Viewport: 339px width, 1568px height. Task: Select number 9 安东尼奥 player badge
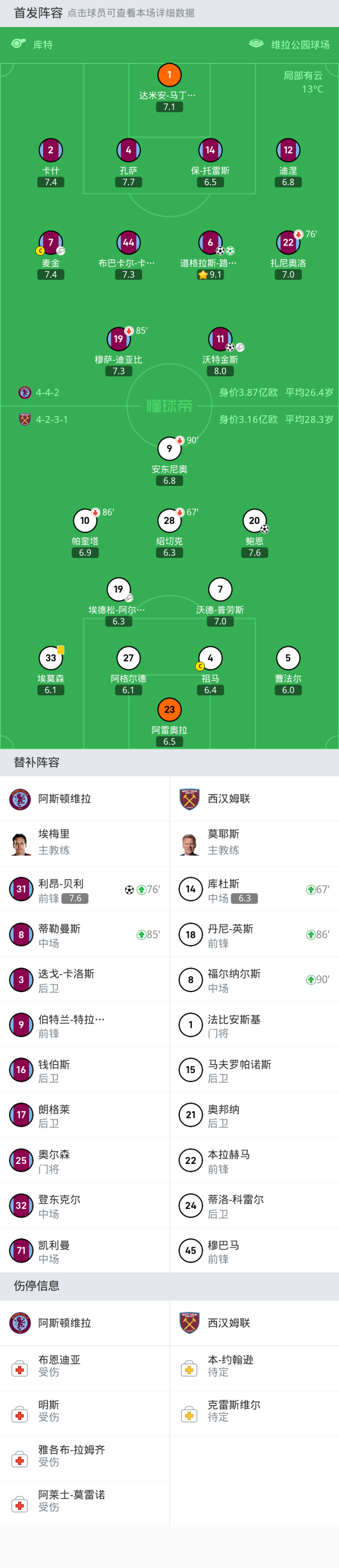pos(169,449)
